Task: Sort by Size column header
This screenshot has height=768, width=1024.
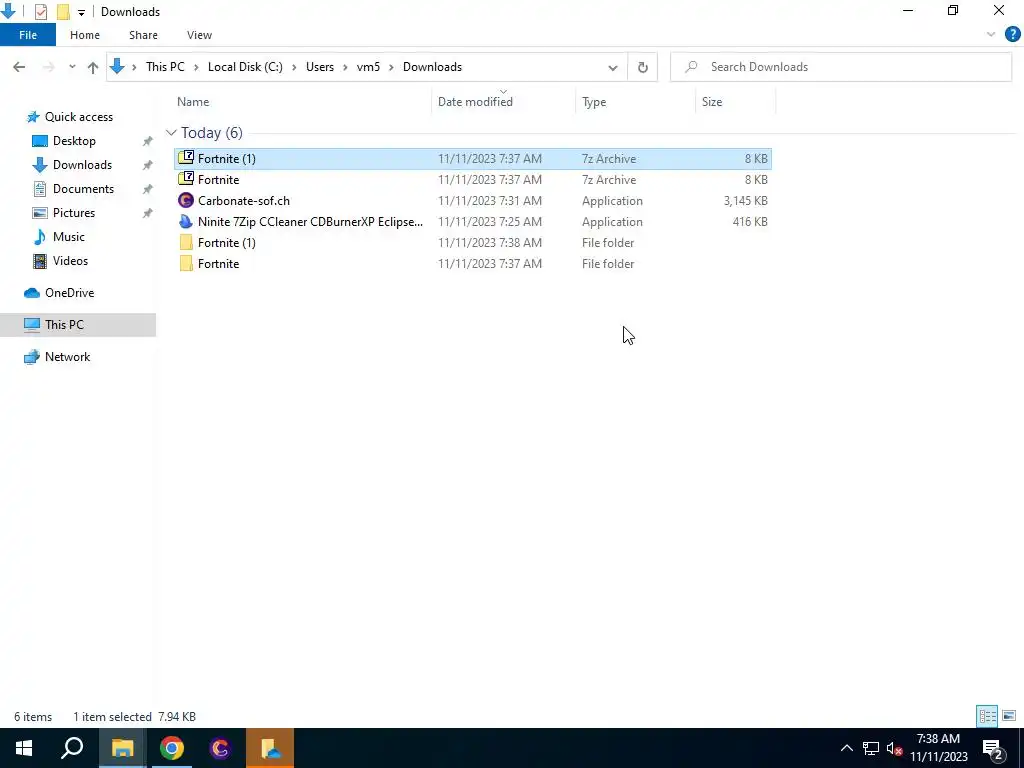Action: pos(712,102)
